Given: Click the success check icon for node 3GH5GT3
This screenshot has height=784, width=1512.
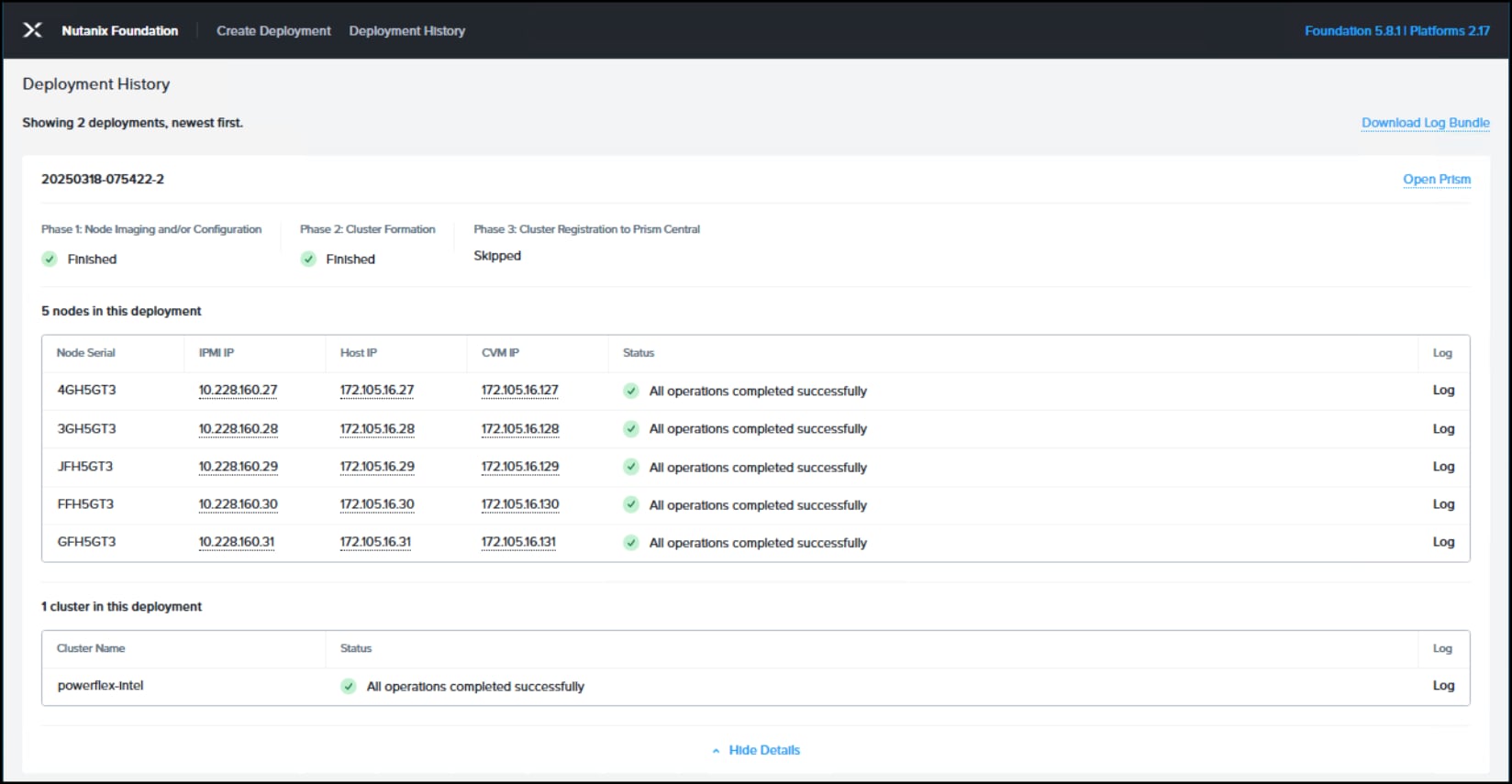Looking at the screenshot, I should click(631, 428).
